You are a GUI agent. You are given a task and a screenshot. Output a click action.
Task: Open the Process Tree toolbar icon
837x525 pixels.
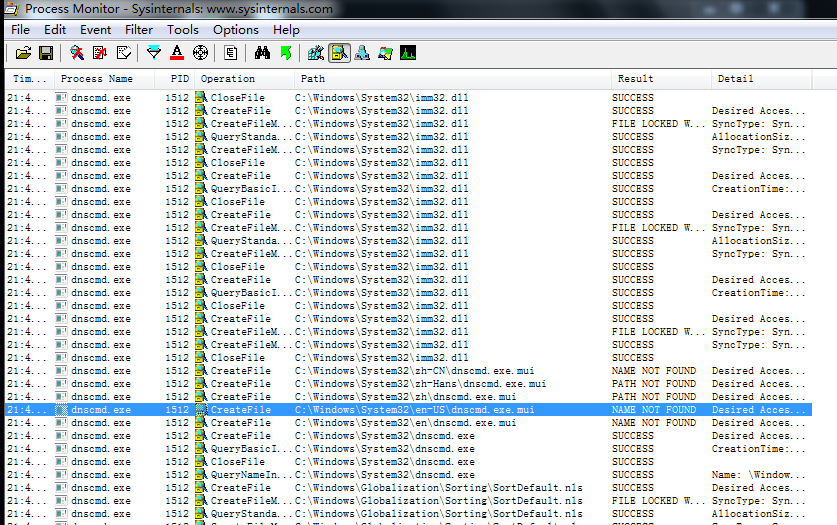[231, 53]
